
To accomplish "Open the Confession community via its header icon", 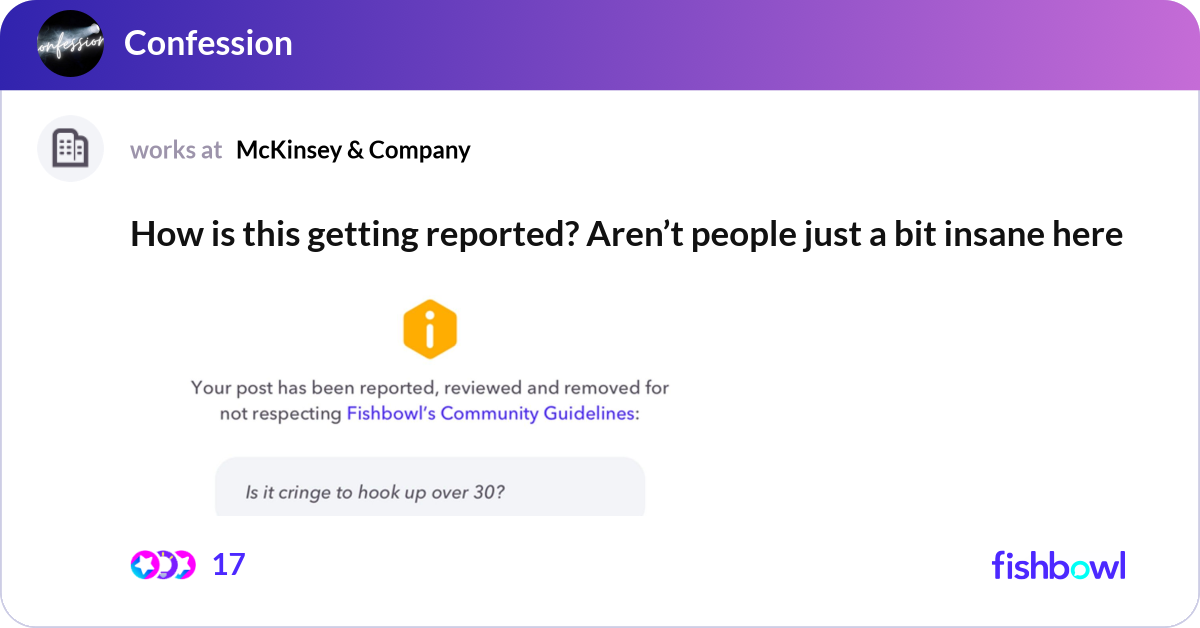I will 70,44.
